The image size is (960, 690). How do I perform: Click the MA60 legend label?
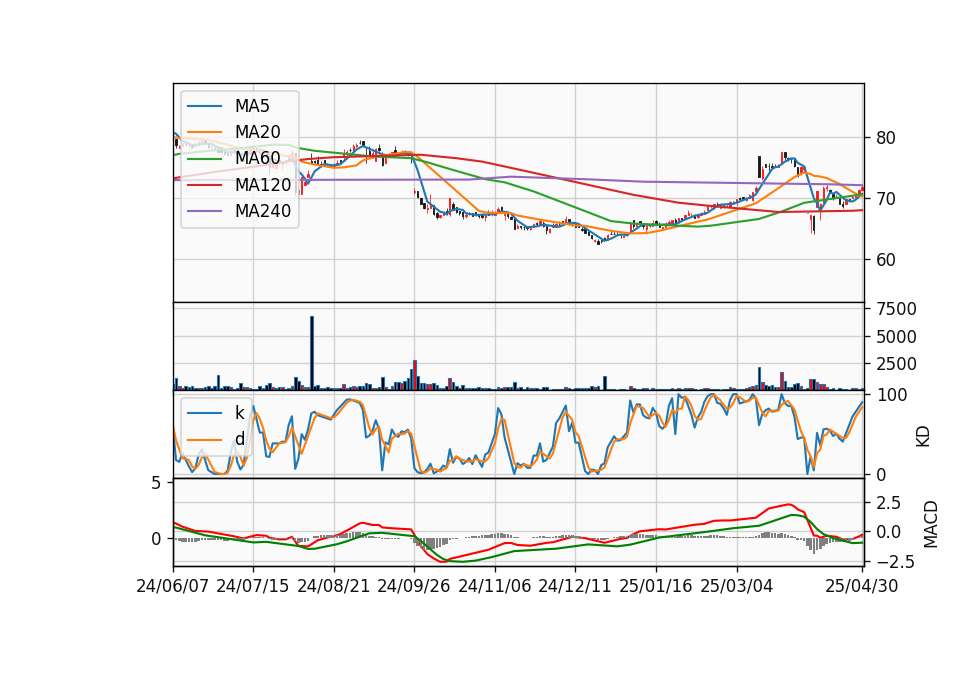pyautogui.click(x=257, y=158)
